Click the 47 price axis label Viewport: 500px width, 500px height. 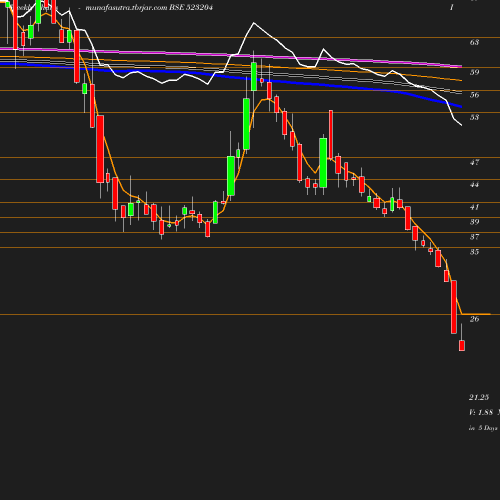474,162
